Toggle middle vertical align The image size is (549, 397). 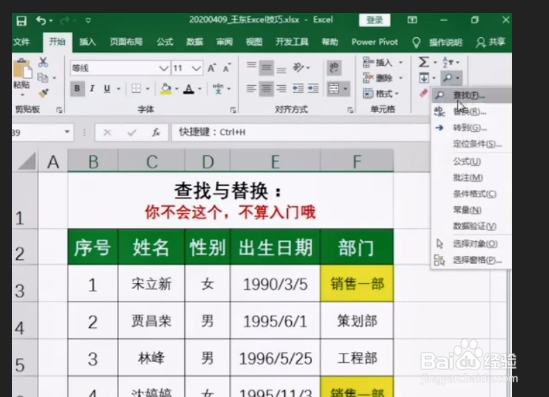tap(266, 68)
